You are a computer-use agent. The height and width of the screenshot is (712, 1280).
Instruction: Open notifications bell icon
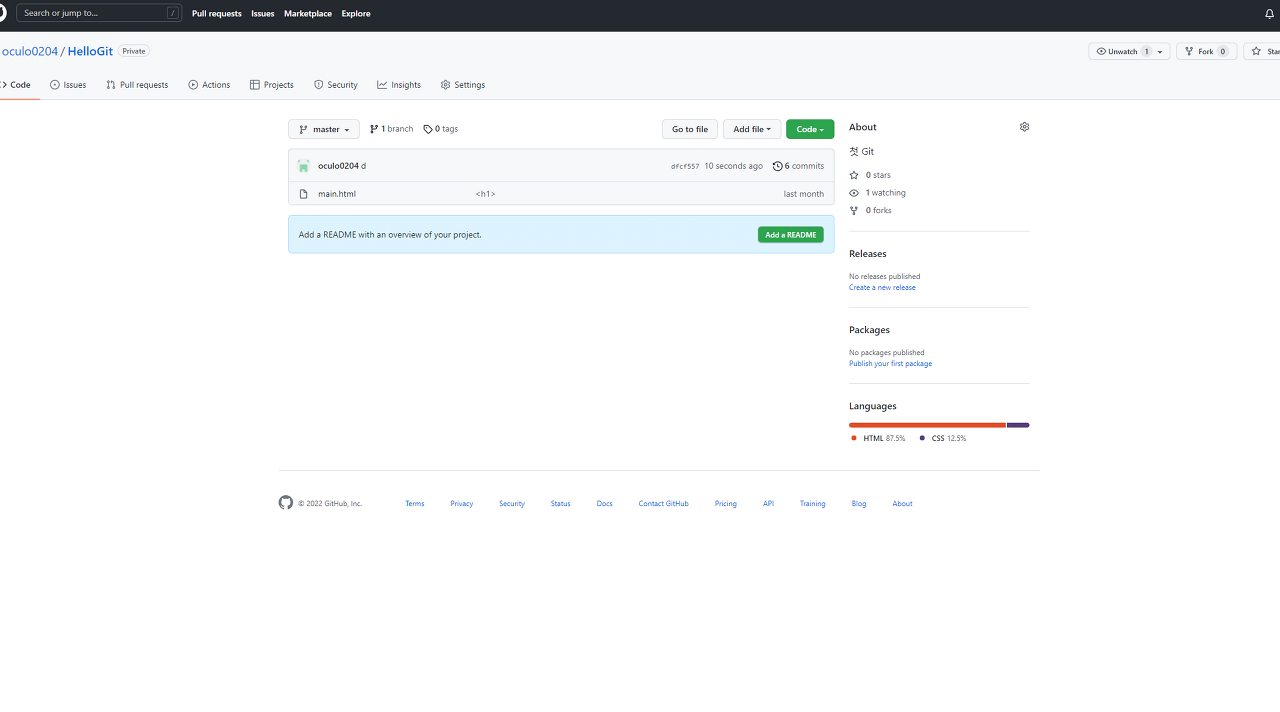(x=1270, y=14)
